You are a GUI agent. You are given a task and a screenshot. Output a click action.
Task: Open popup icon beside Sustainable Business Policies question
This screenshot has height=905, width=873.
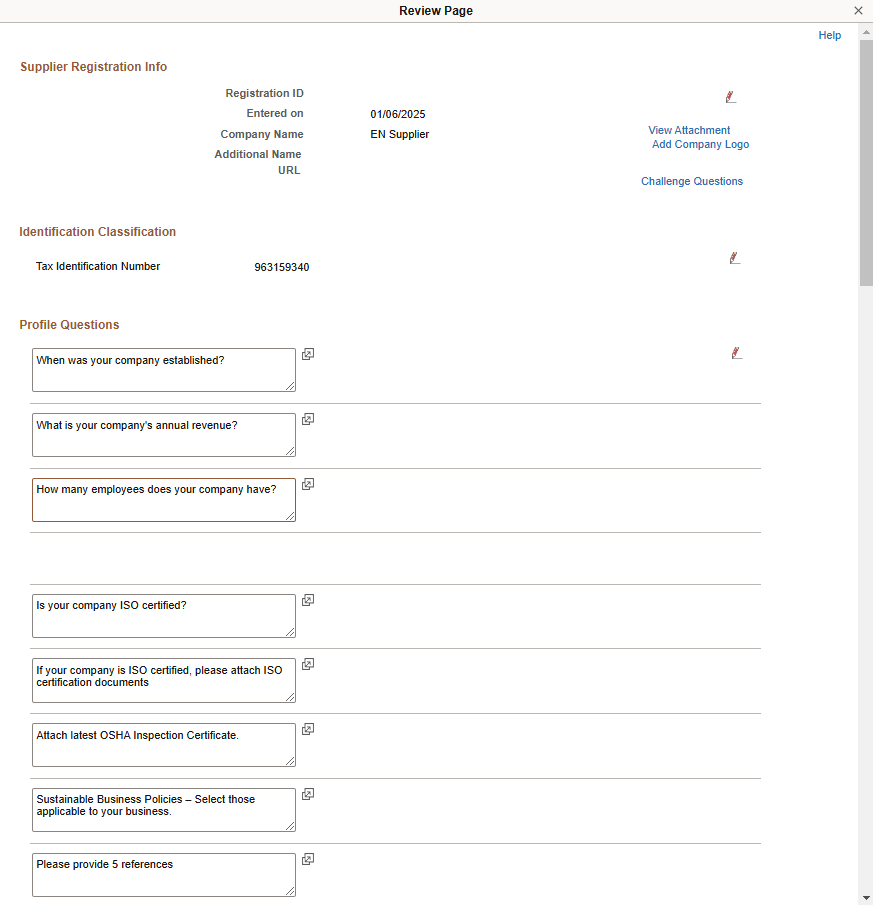308,795
